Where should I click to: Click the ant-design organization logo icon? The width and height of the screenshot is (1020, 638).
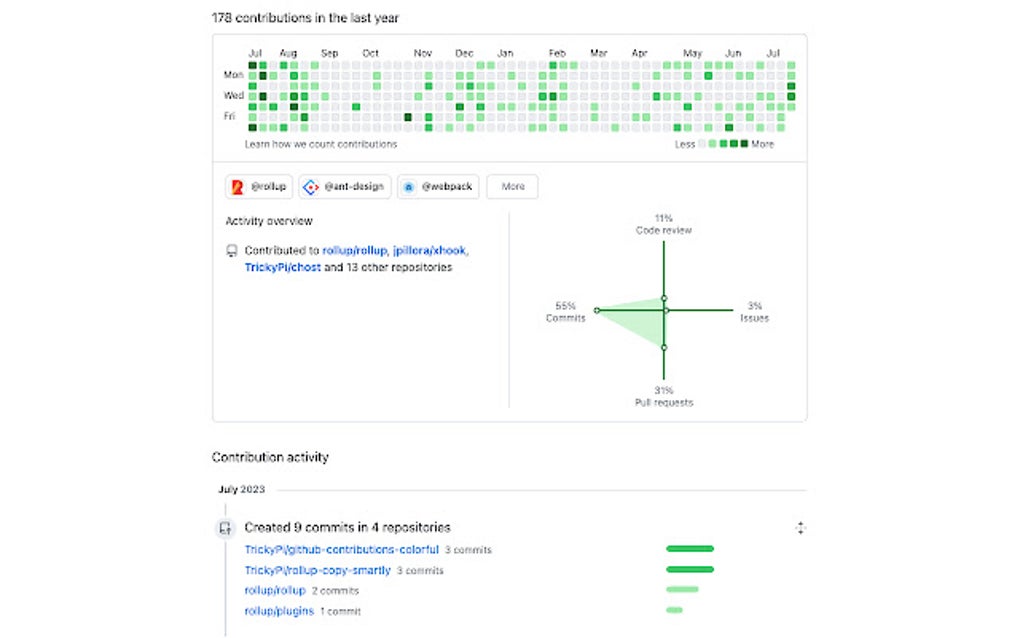(x=311, y=187)
